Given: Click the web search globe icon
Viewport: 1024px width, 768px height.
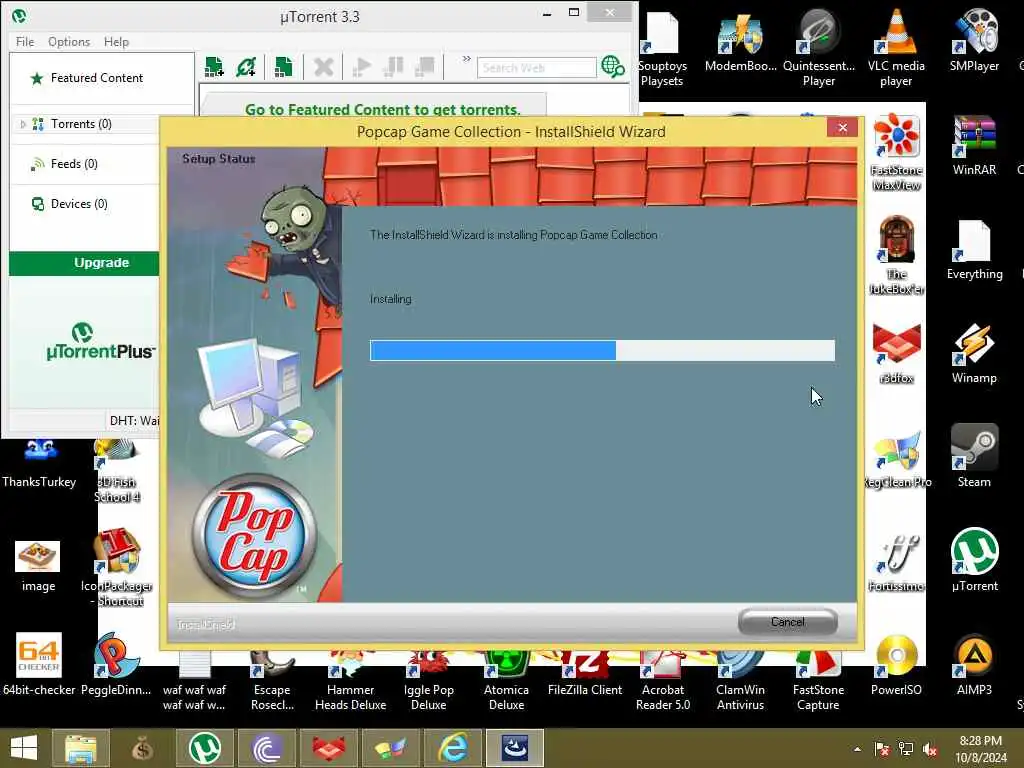Looking at the screenshot, I should (x=613, y=67).
